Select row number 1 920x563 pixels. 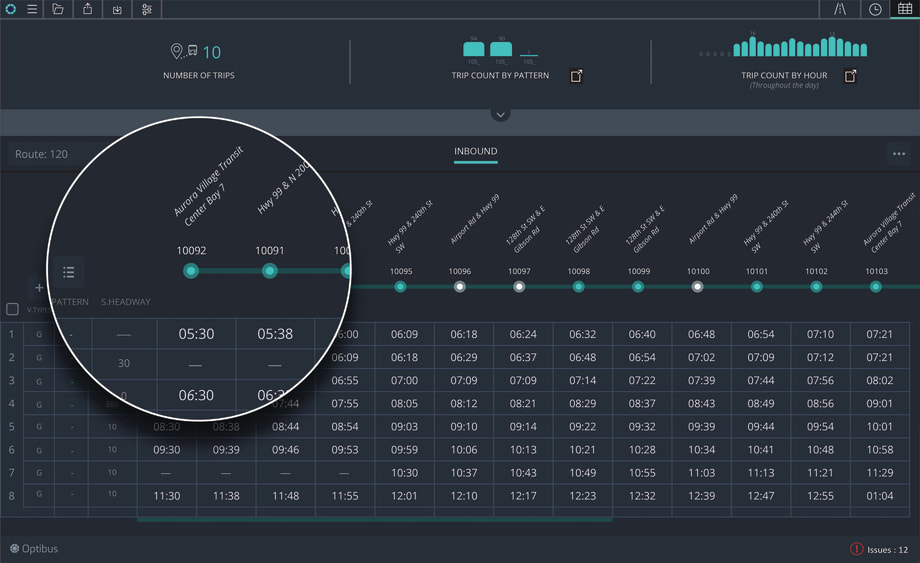pos(11,334)
